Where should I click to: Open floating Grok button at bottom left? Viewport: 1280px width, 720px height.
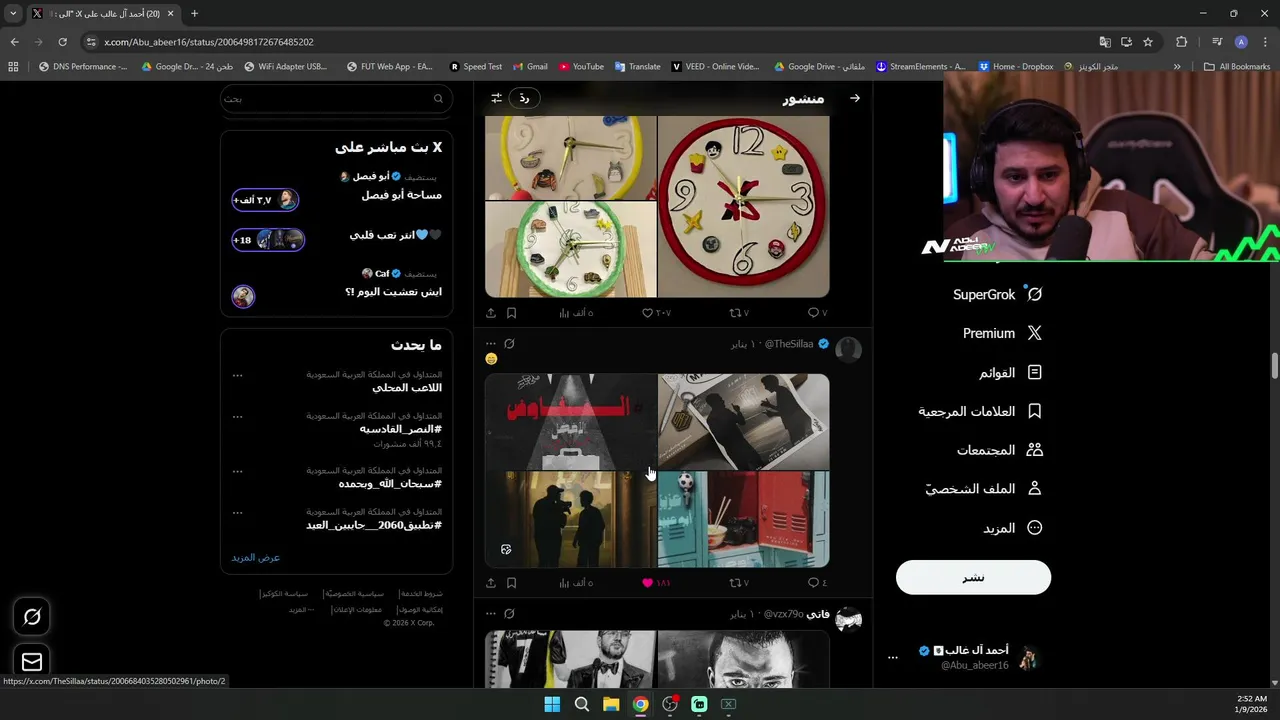(32, 618)
